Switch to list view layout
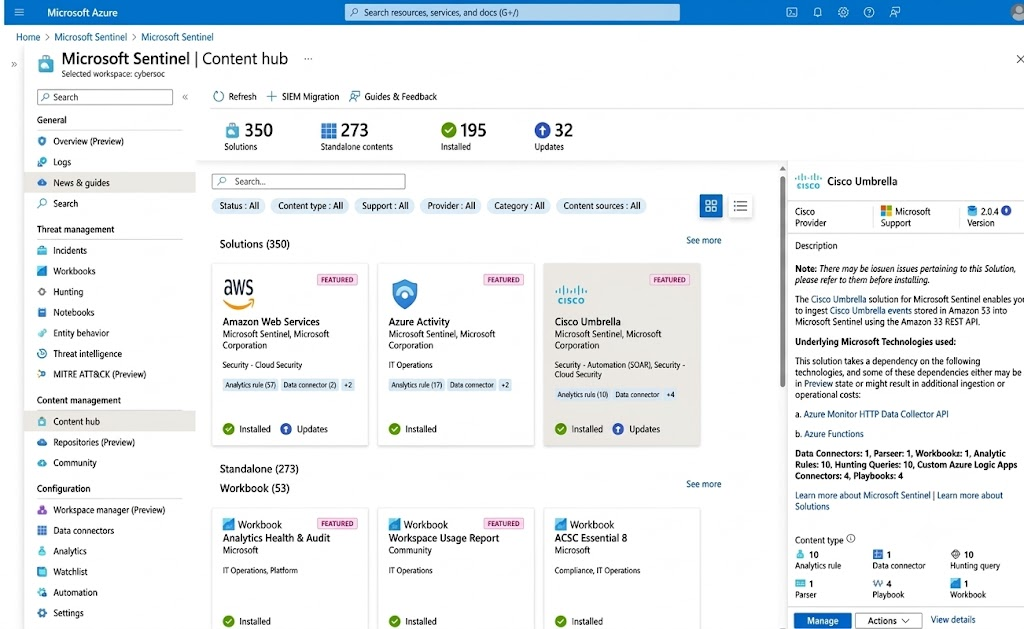Screen dimensions: 1024x629 click(x=740, y=206)
